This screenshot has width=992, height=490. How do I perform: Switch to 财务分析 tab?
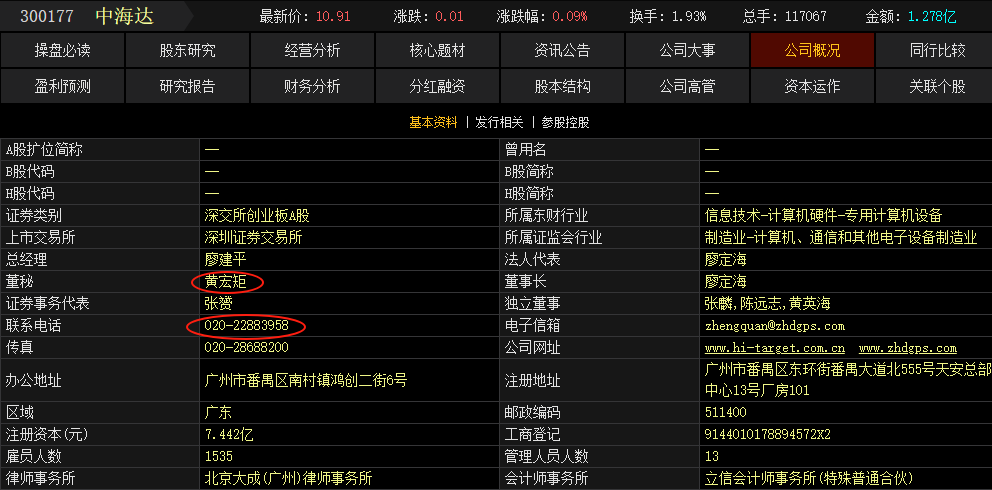coord(313,86)
